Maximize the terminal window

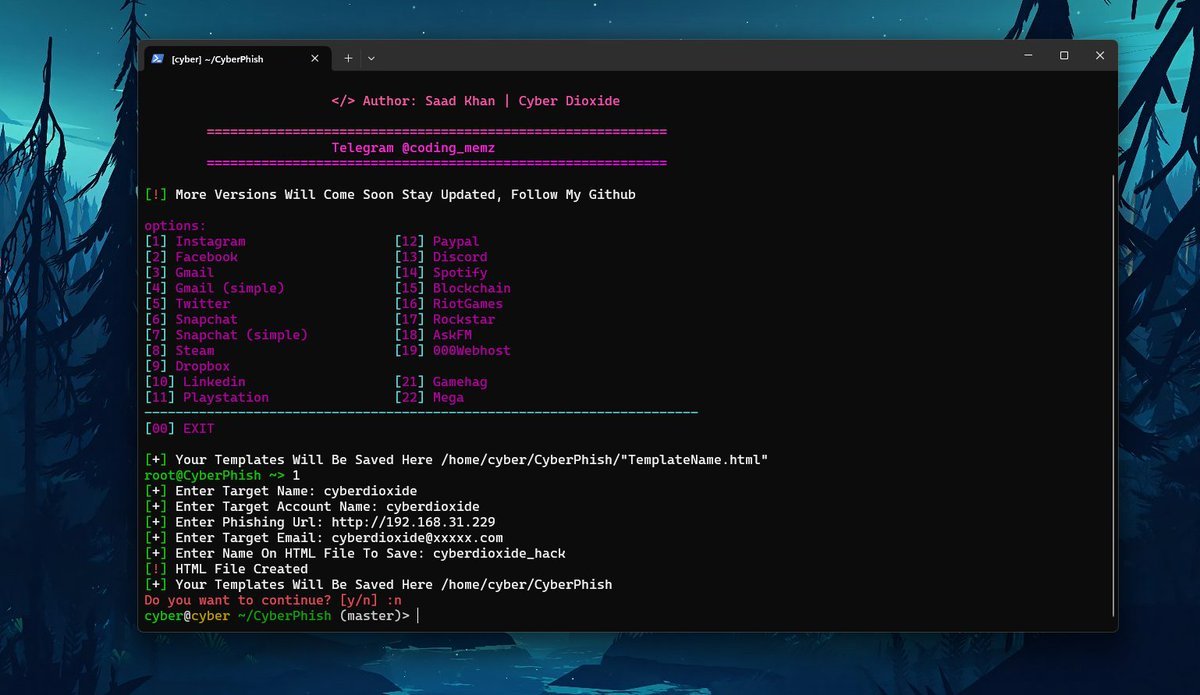(x=1064, y=56)
